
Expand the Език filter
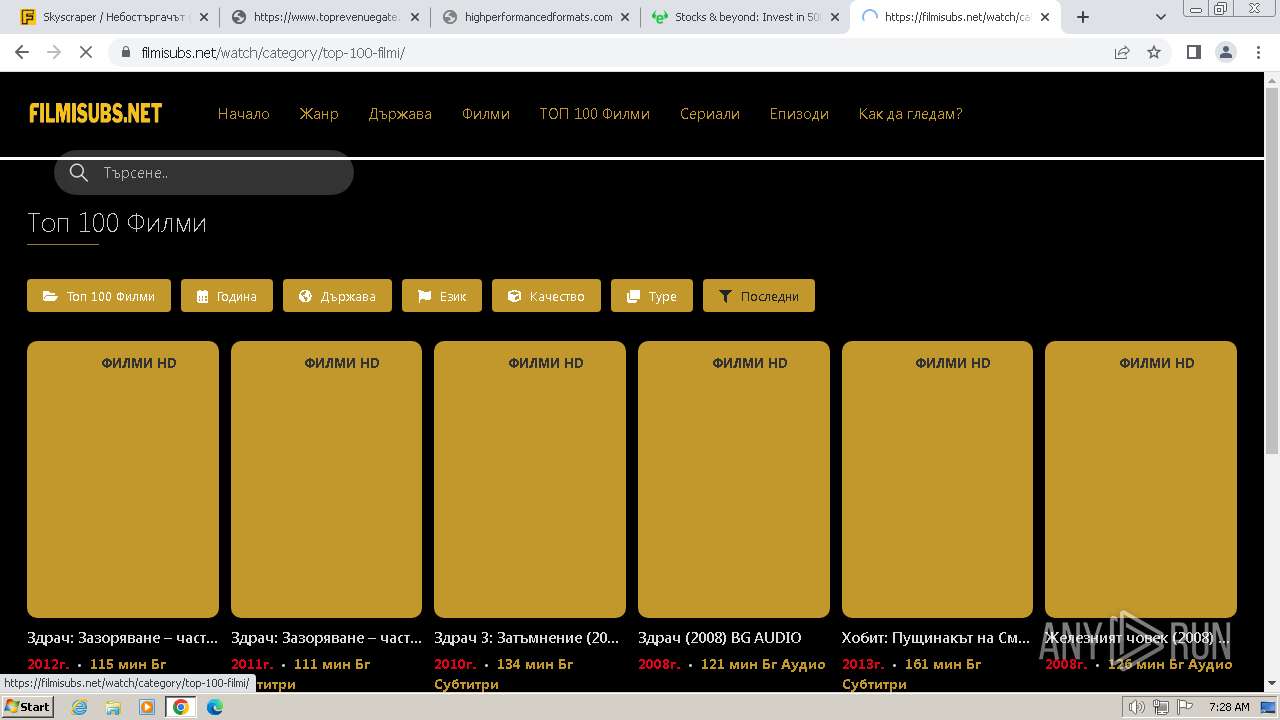[442, 296]
